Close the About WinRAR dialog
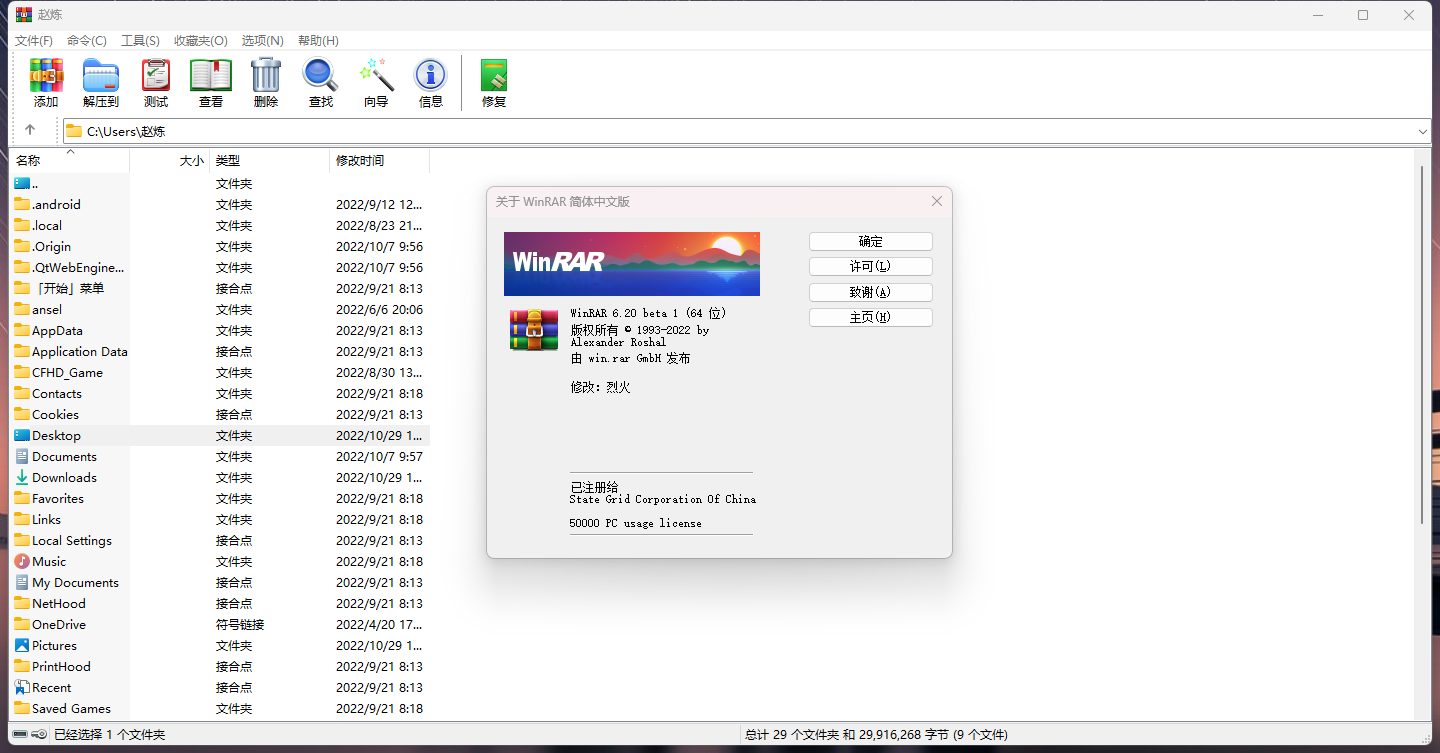 [937, 201]
